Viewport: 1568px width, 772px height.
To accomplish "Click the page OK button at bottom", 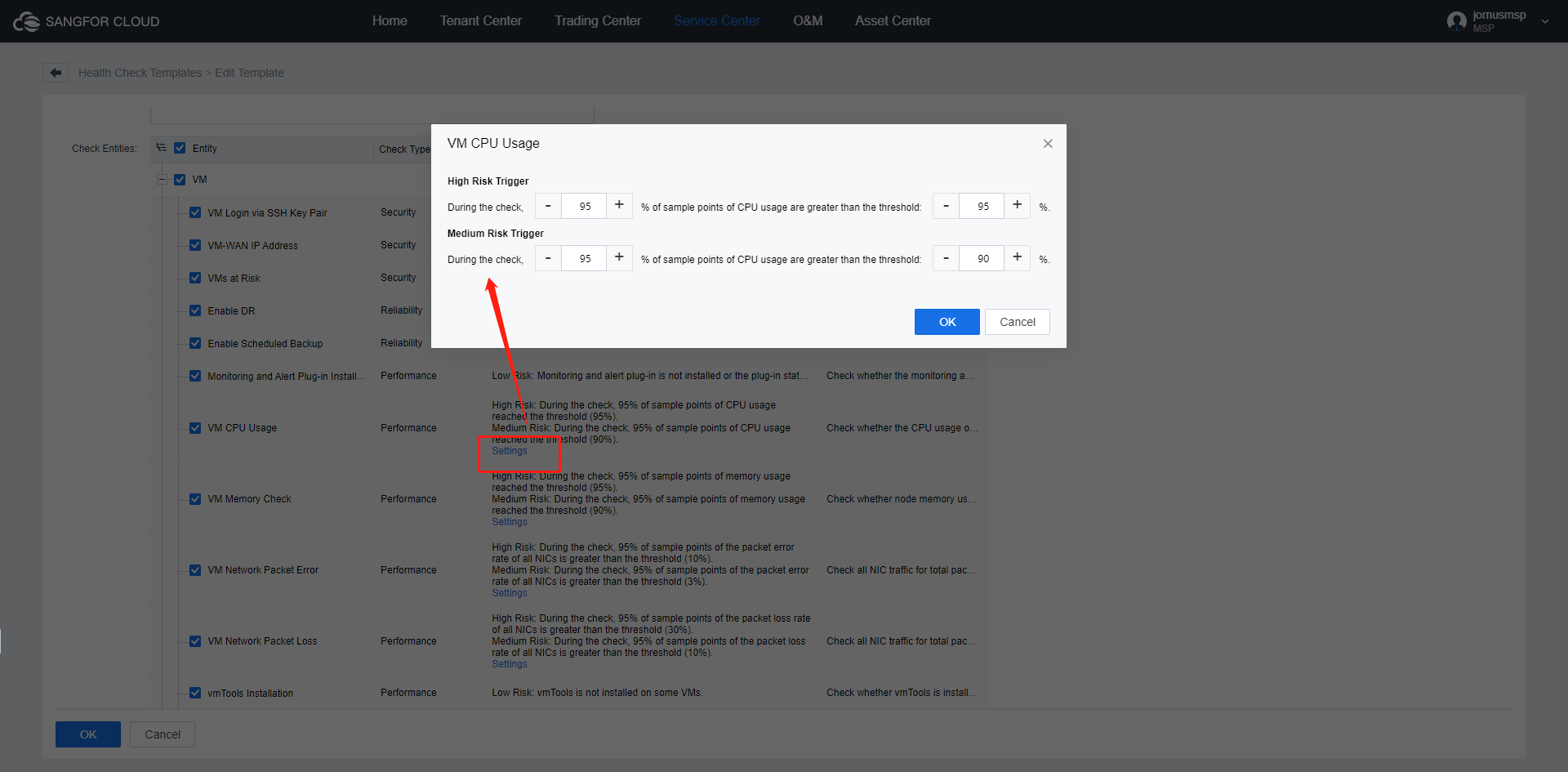I will click(x=88, y=734).
